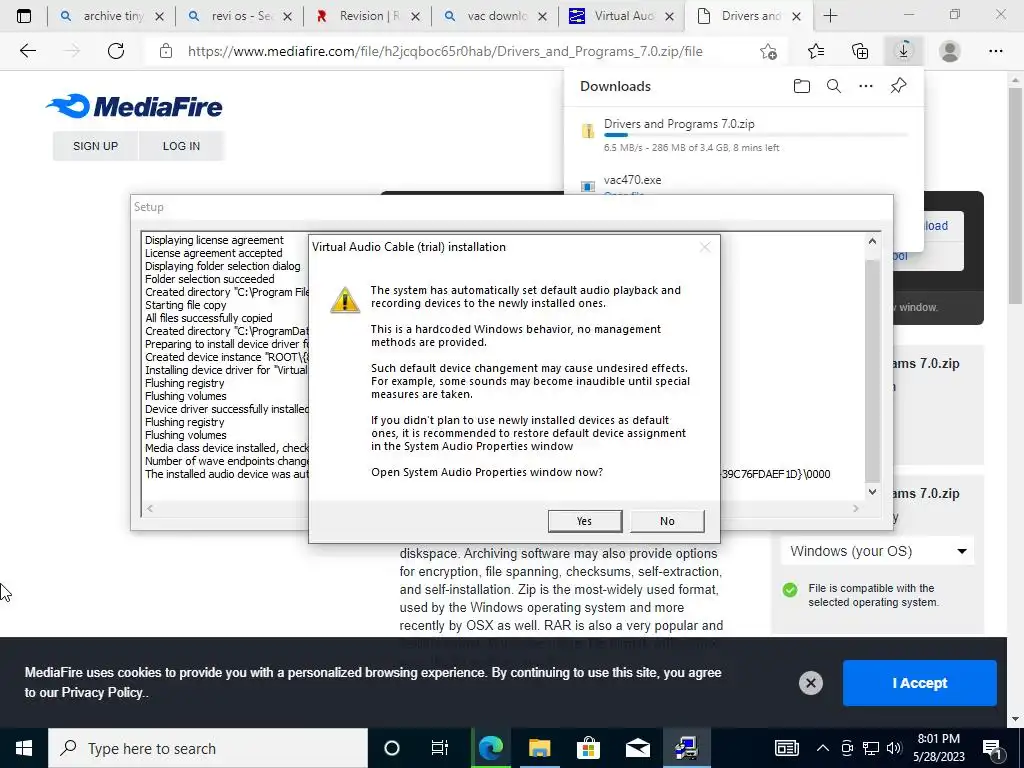Open File Explorer from the taskbar
1024x768 pixels.
539,748
